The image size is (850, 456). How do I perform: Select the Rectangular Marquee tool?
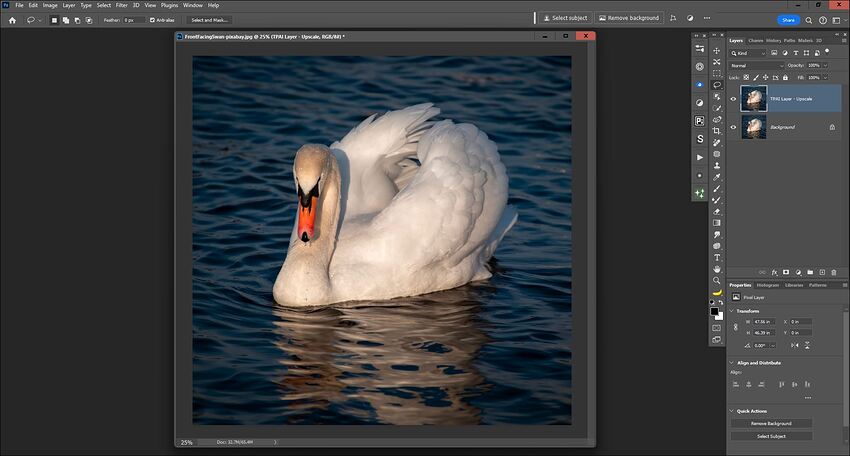point(717,74)
